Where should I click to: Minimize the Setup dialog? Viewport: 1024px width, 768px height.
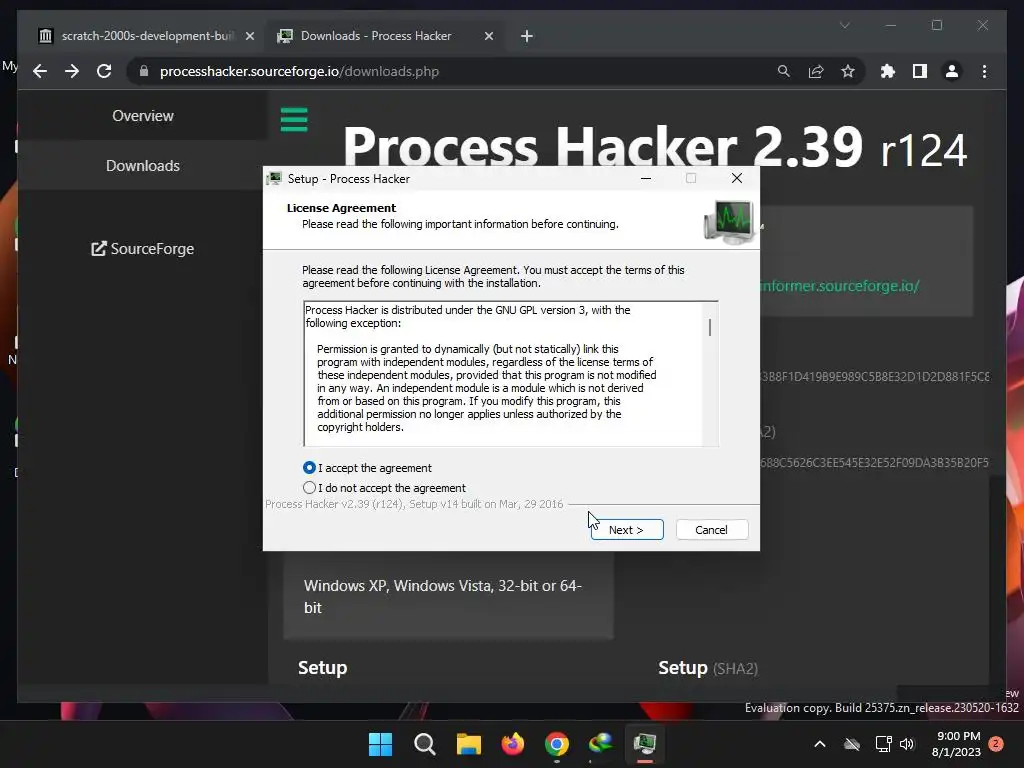pyautogui.click(x=646, y=178)
